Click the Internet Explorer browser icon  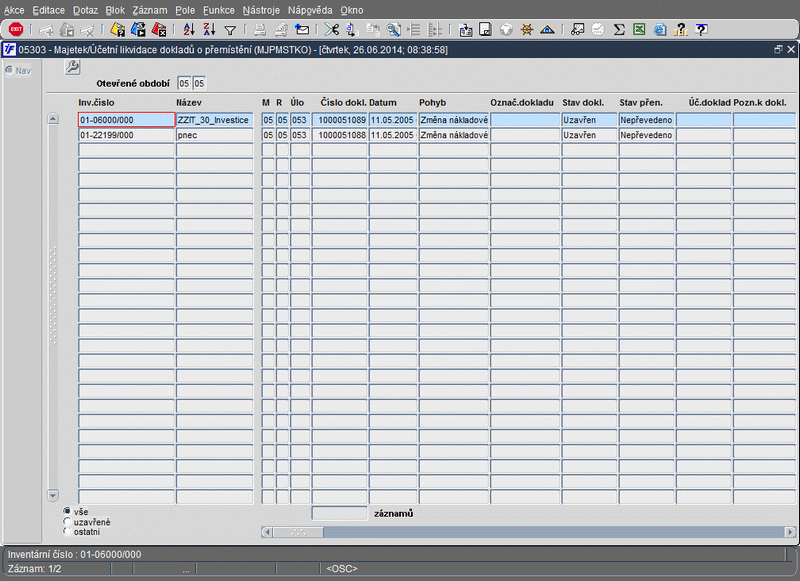[660, 30]
